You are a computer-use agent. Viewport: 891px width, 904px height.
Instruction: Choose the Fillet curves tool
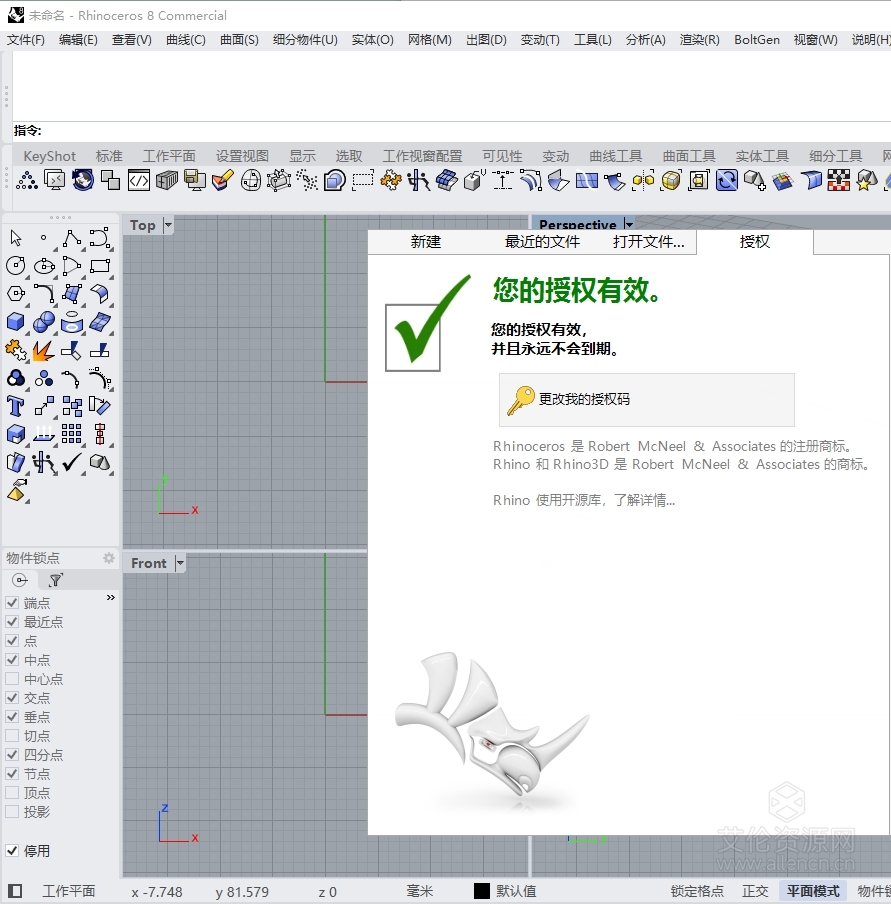point(44,293)
